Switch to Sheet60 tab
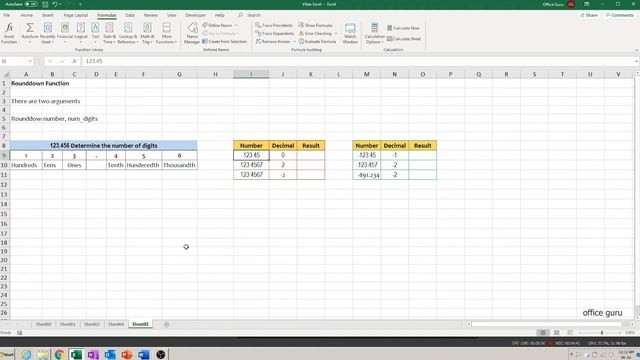Image resolution: width=640 pixels, height=360 pixels. (43, 324)
